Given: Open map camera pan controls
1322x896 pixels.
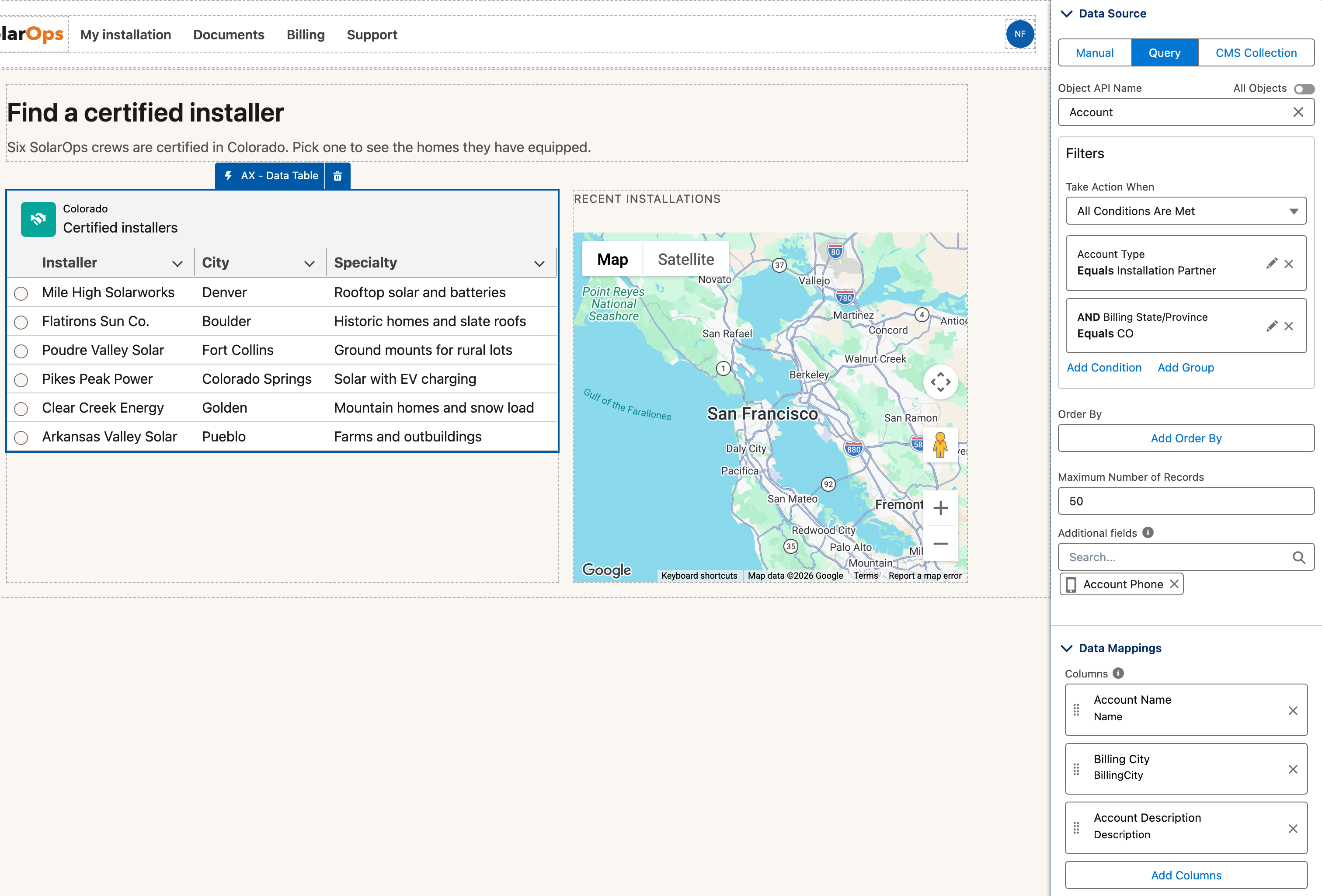Looking at the screenshot, I should [x=940, y=382].
